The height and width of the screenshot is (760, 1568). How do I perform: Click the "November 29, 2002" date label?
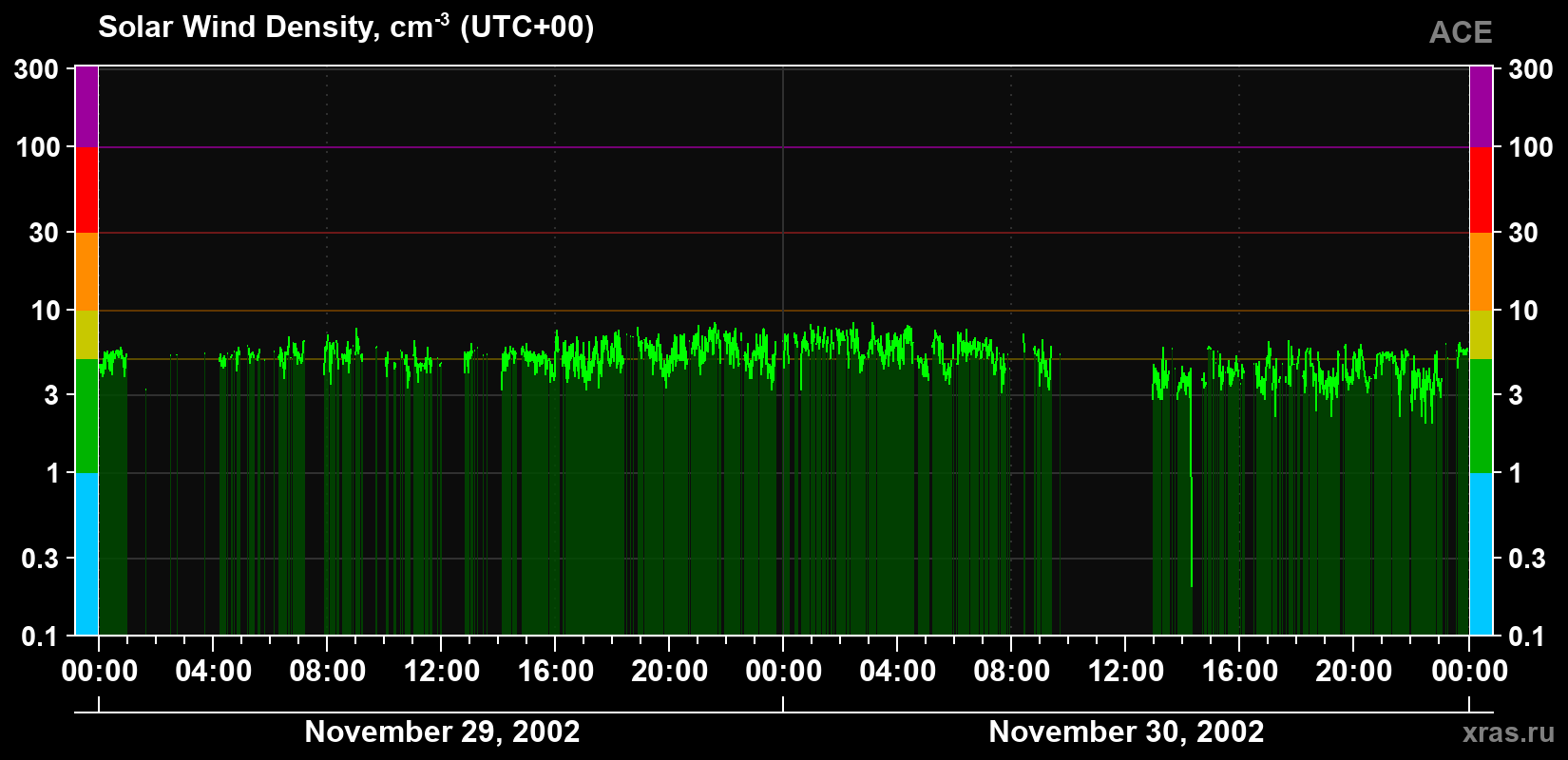[x=442, y=731]
